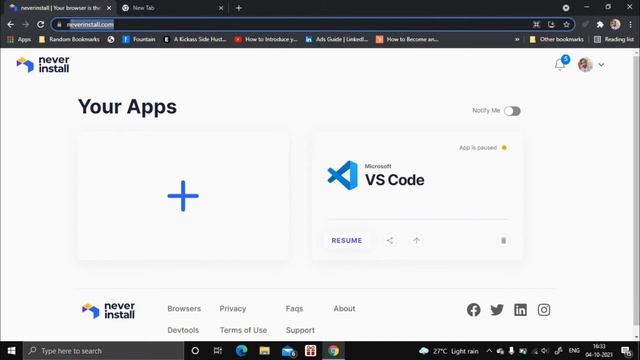
Task: Bookmark this page with the star icon
Action: coord(566,24)
